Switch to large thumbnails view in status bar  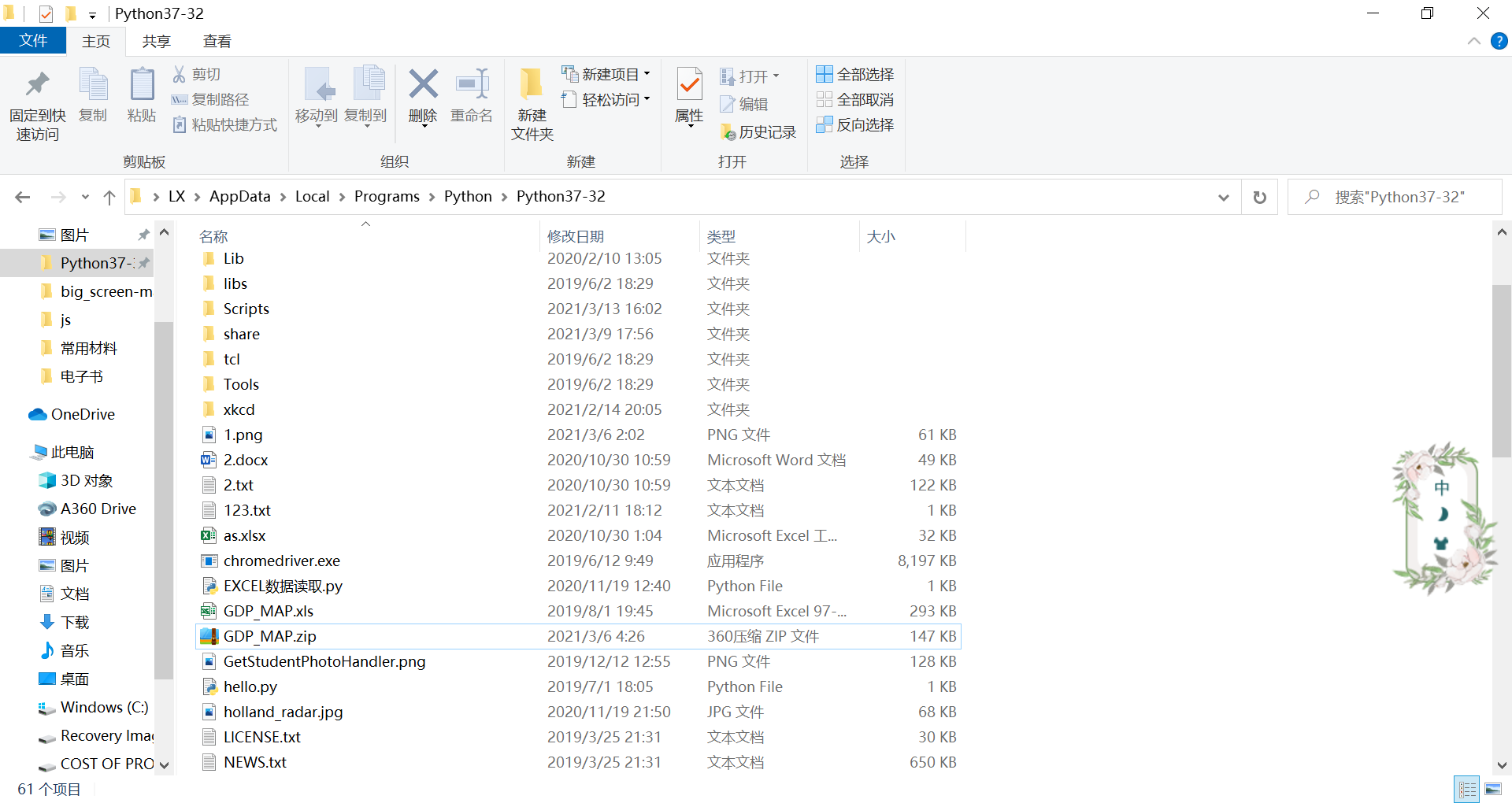pyautogui.click(x=1495, y=789)
